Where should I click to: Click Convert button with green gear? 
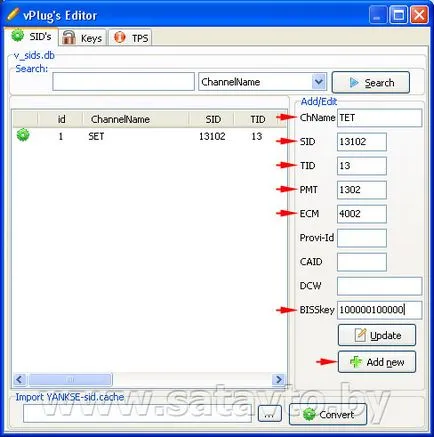328,414
